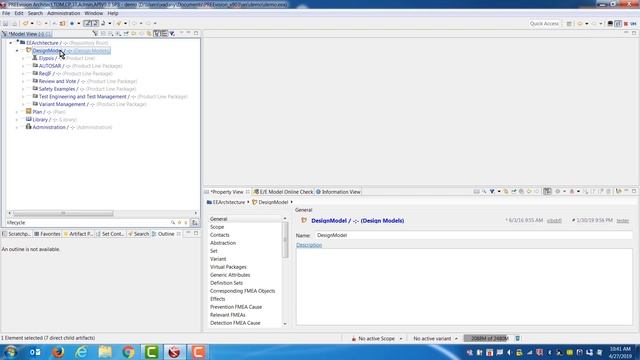
Task: Click the lifecycle filter text field
Action: tap(88, 223)
